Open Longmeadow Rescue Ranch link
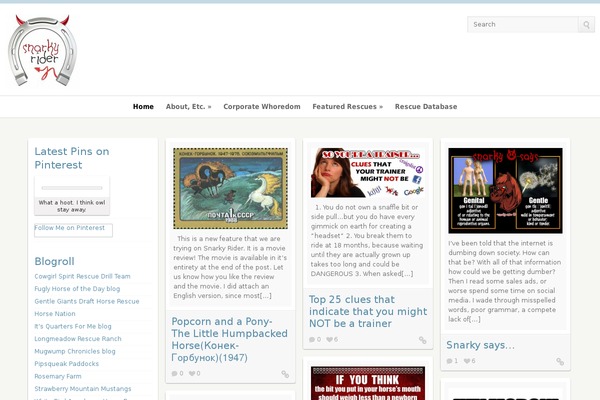 [78, 339]
